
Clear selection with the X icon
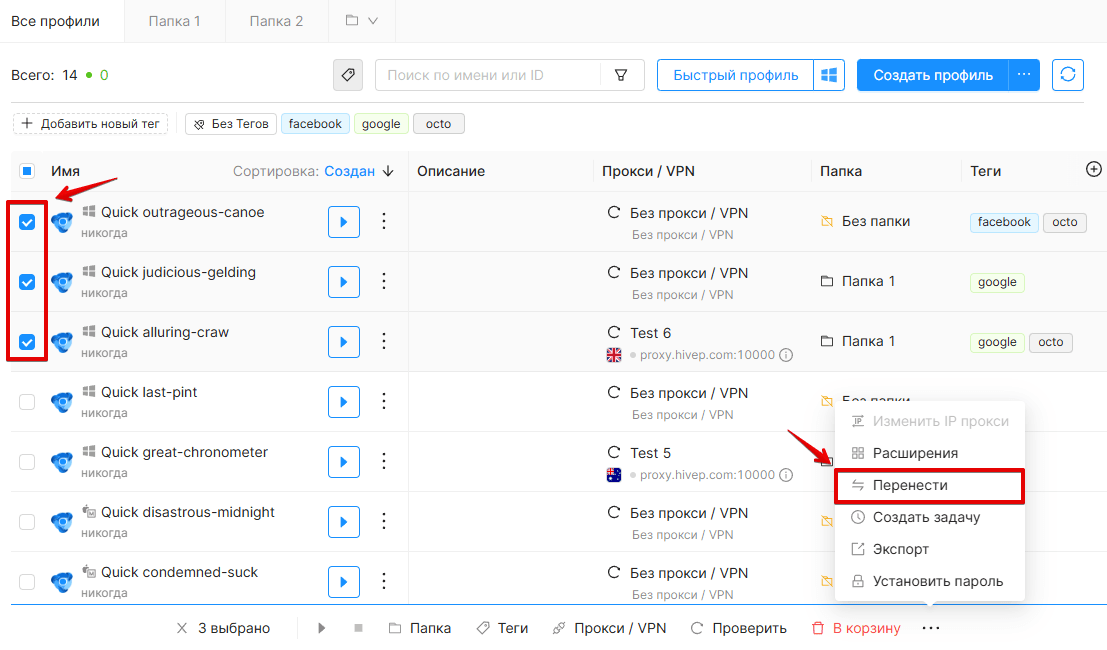click(x=182, y=628)
